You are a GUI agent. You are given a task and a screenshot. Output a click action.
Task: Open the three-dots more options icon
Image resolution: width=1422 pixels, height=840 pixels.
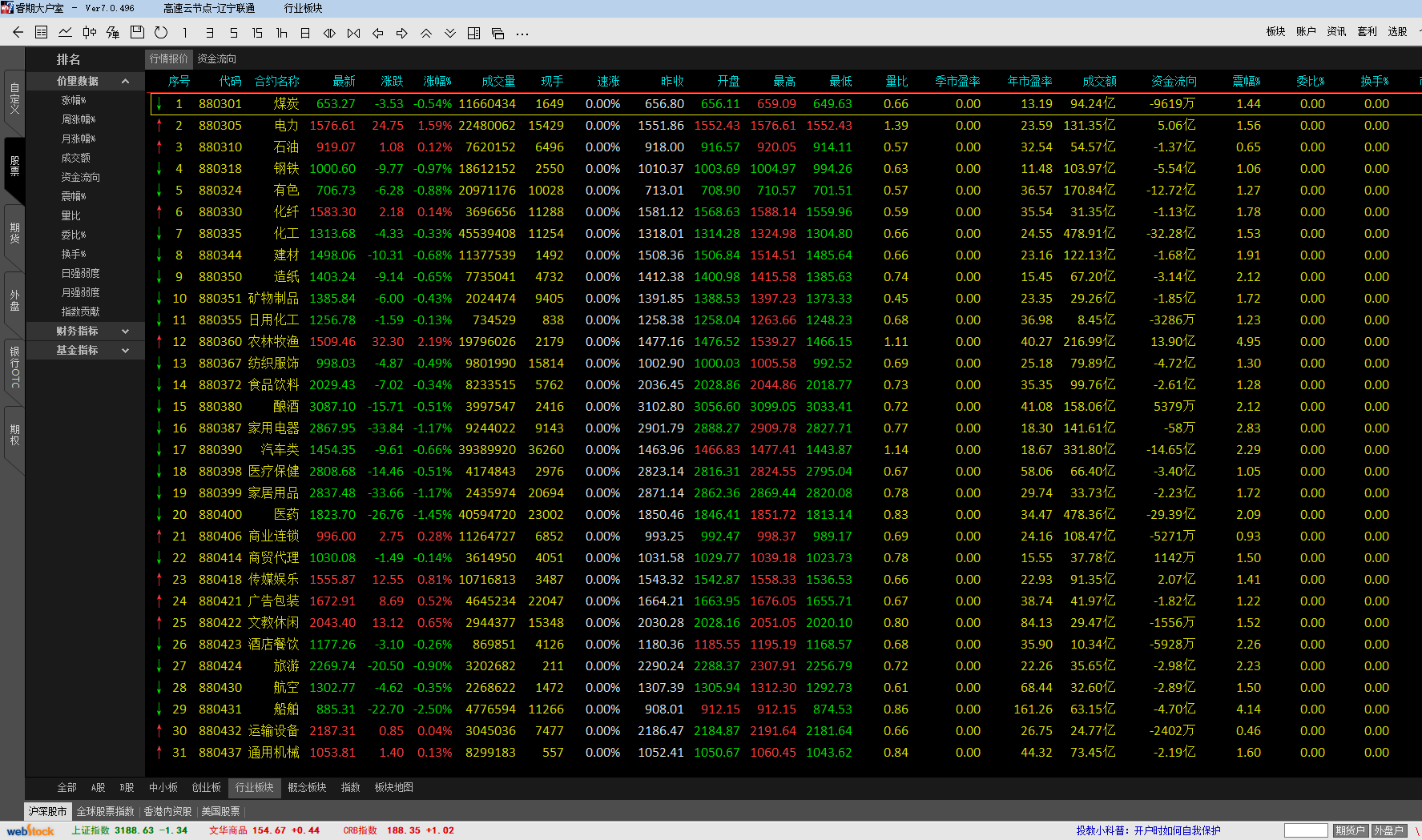pos(522,34)
